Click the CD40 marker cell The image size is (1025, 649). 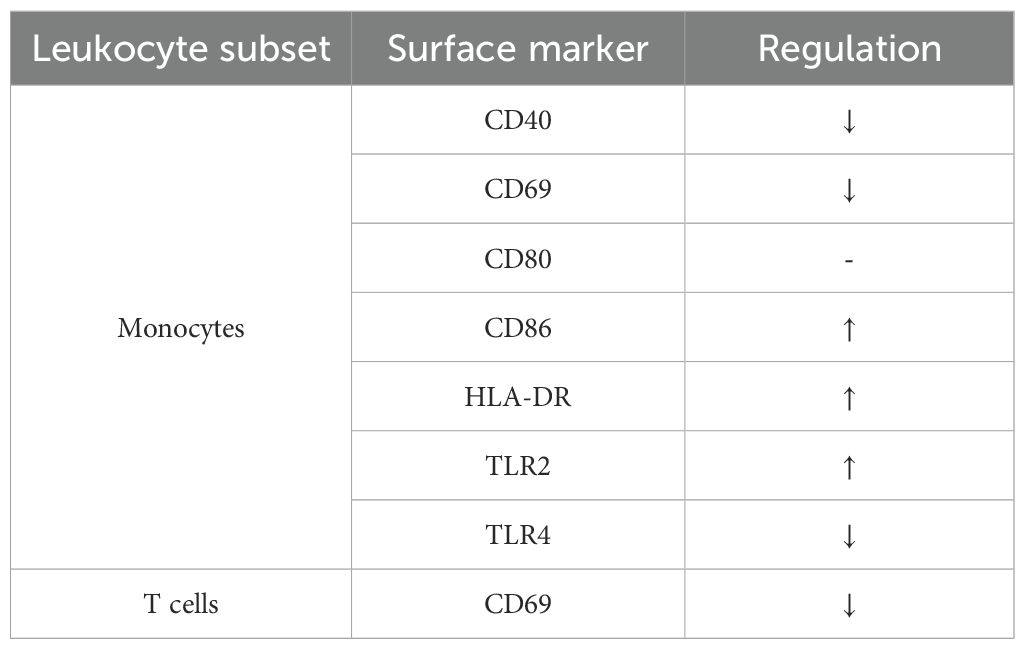pyautogui.click(x=517, y=120)
